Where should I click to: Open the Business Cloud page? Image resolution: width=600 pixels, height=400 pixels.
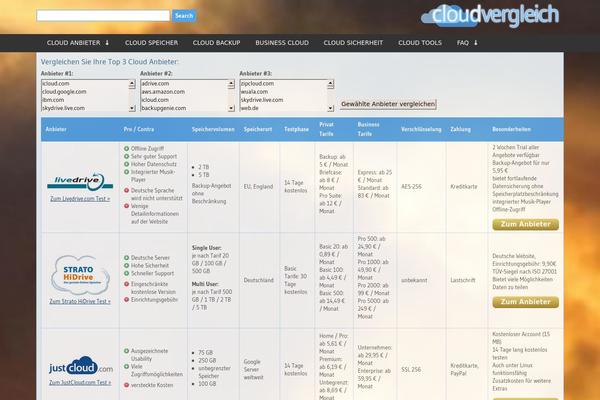coord(282,43)
